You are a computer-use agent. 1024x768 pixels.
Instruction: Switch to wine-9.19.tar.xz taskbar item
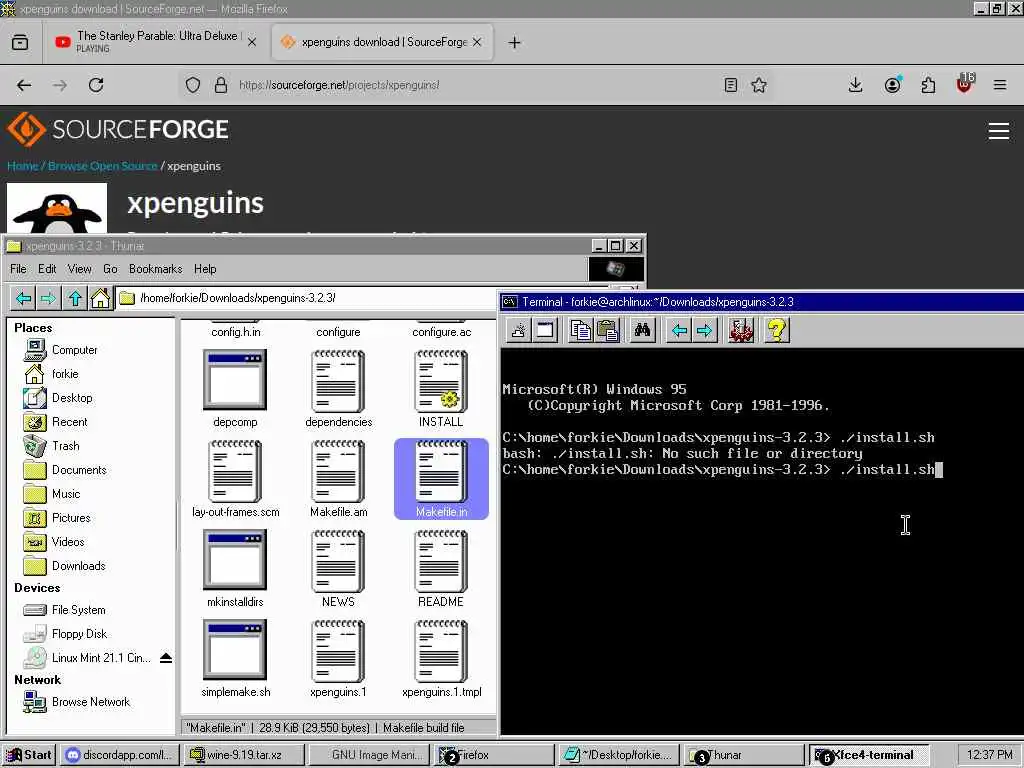(244, 755)
